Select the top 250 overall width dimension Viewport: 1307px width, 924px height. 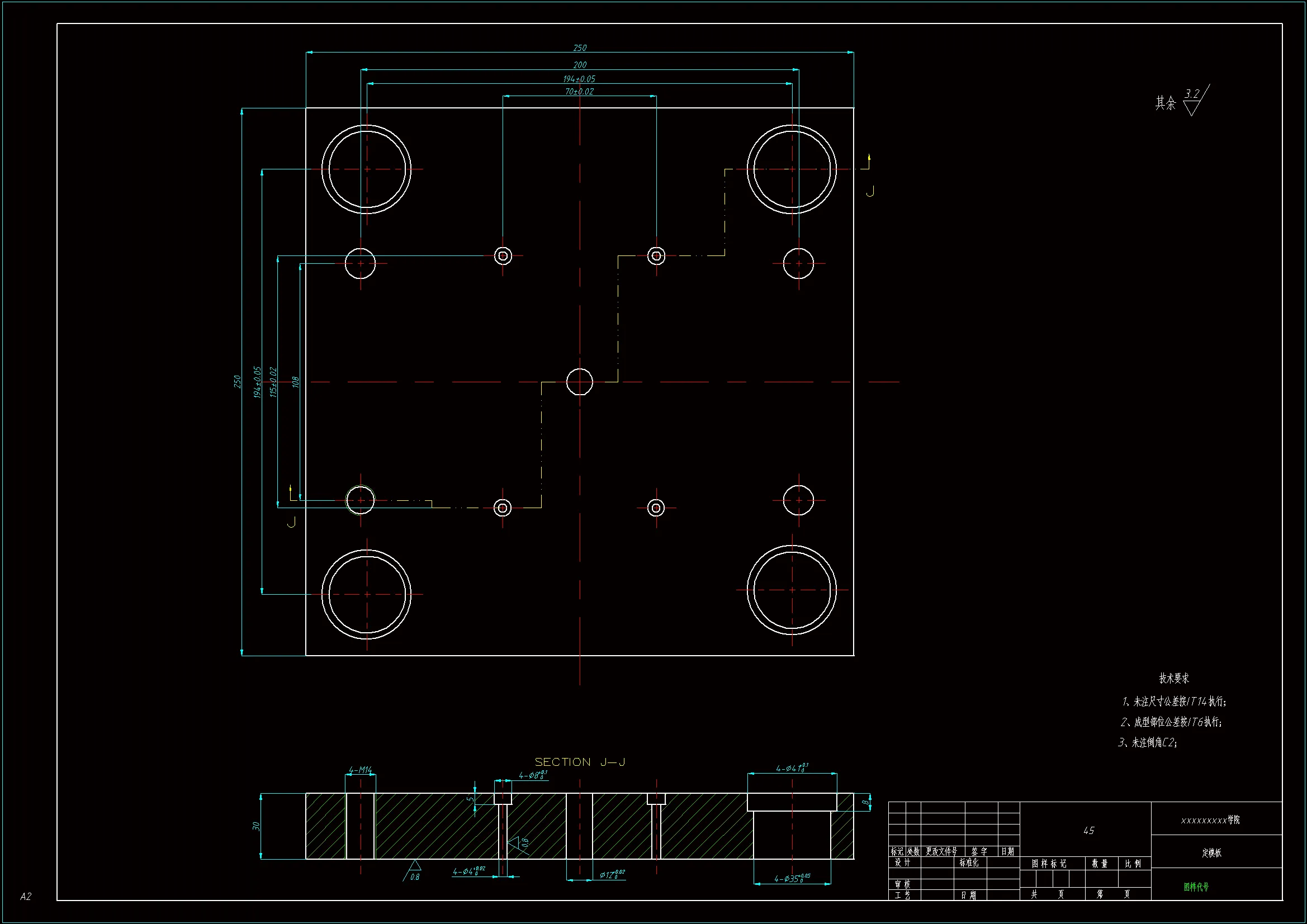tap(580, 48)
